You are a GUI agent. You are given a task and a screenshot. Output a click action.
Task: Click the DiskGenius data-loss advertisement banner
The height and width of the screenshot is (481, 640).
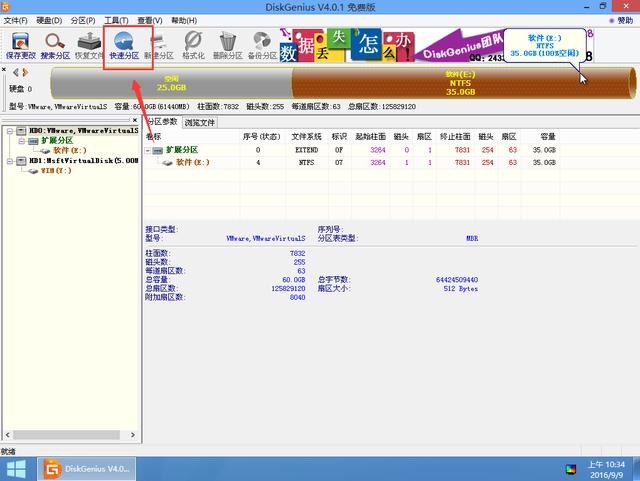click(x=437, y=45)
